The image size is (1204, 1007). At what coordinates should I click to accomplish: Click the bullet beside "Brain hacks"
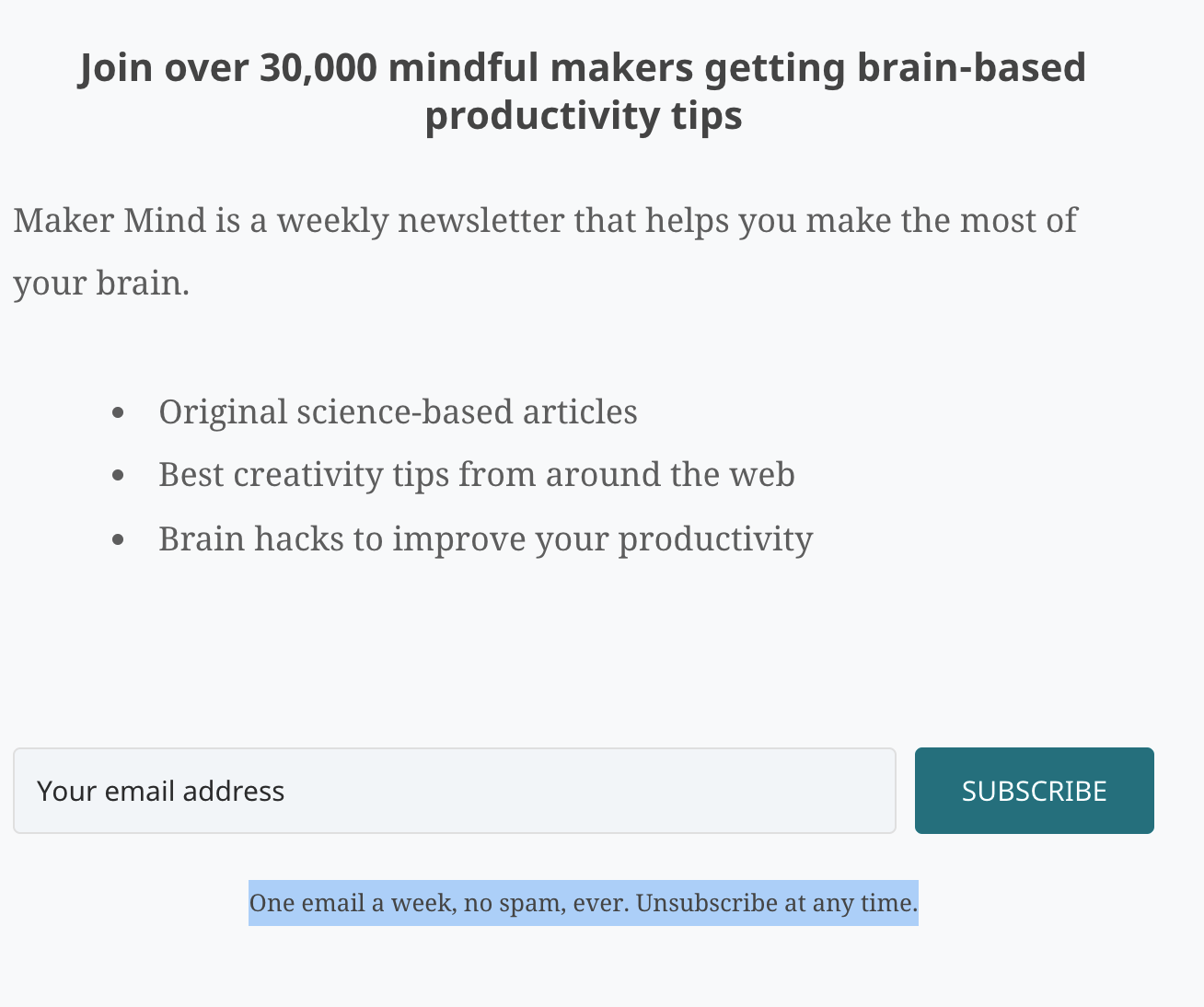pyautogui.click(x=118, y=540)
